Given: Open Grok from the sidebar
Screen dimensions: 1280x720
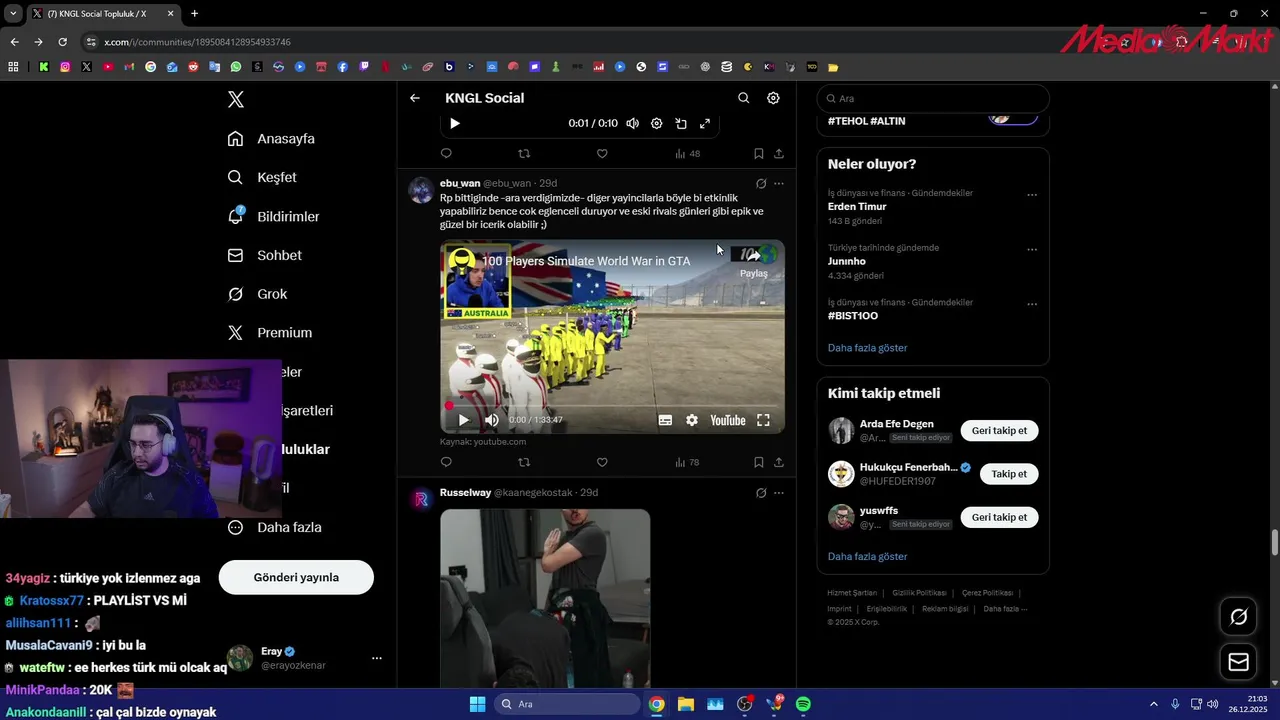Looking at the screenshot, I should tap(257, 294).
